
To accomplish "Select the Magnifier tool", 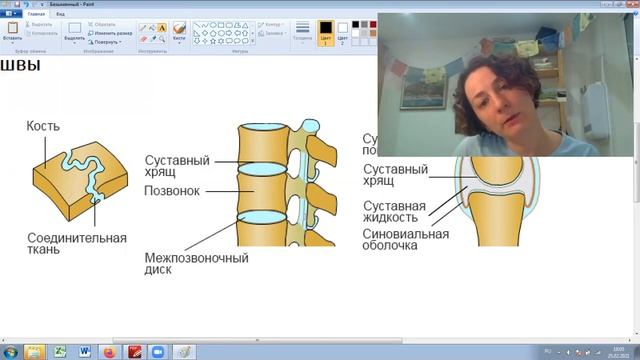I will coord(162,39).
